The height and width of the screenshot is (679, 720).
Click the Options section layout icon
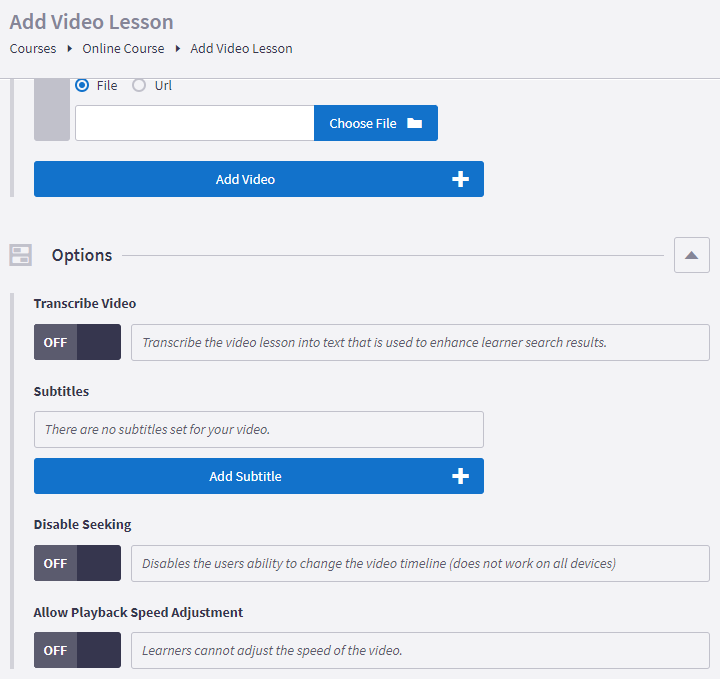coord(21,255)
